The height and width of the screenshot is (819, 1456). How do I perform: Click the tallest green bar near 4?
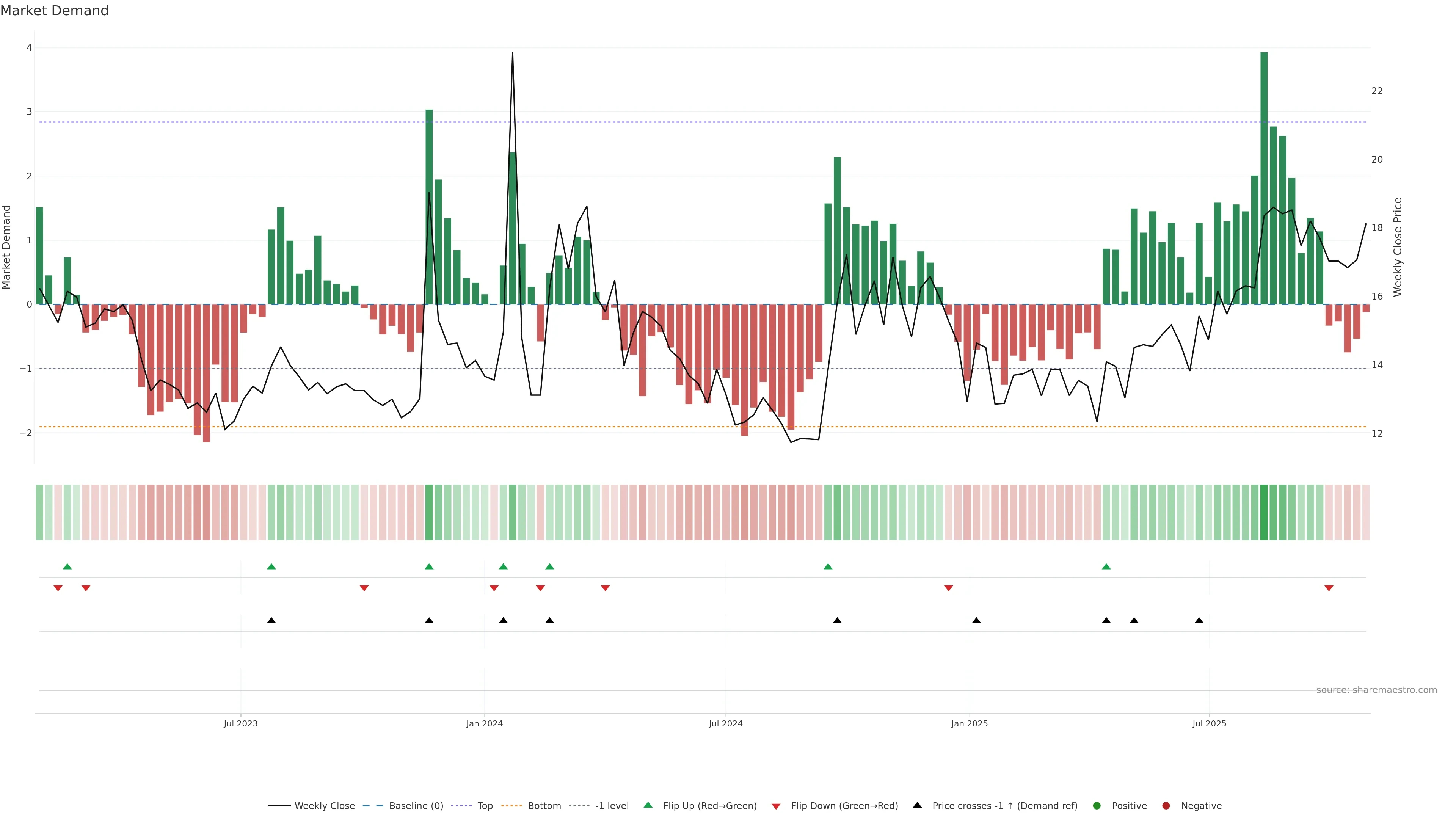pos(1264,169)
